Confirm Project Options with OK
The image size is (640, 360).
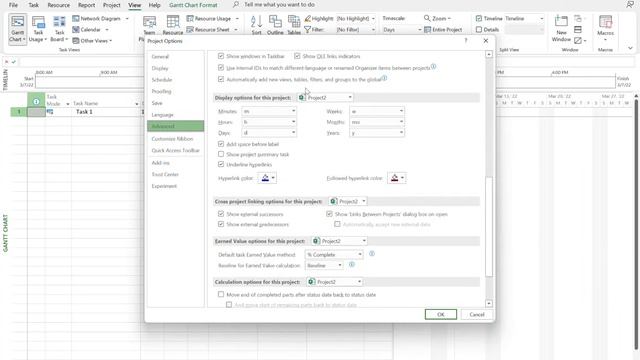click(441, 314)
